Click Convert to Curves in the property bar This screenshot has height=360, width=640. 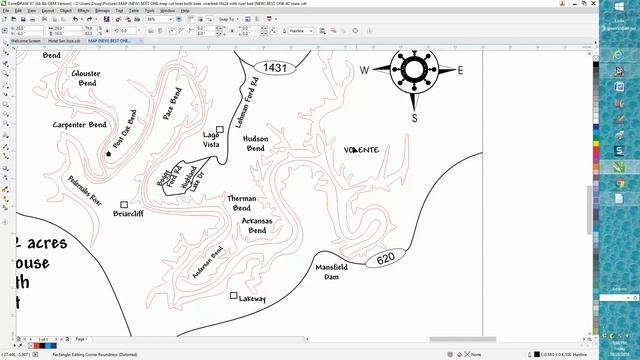pyautogui.click(x=355, y=31)
